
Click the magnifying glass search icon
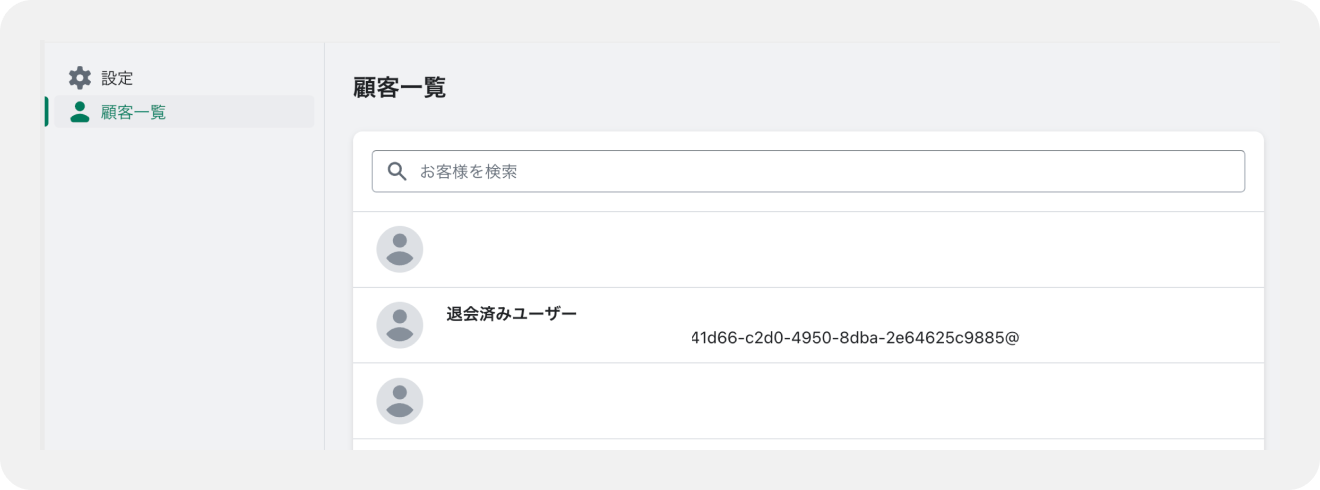coord(397,171)
